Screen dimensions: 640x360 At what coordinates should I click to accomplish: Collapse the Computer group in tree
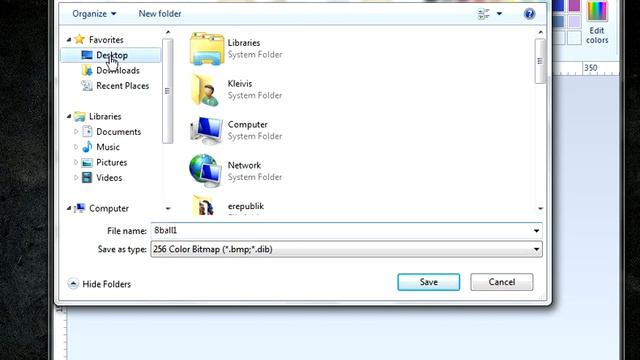[x=69, y=208]
